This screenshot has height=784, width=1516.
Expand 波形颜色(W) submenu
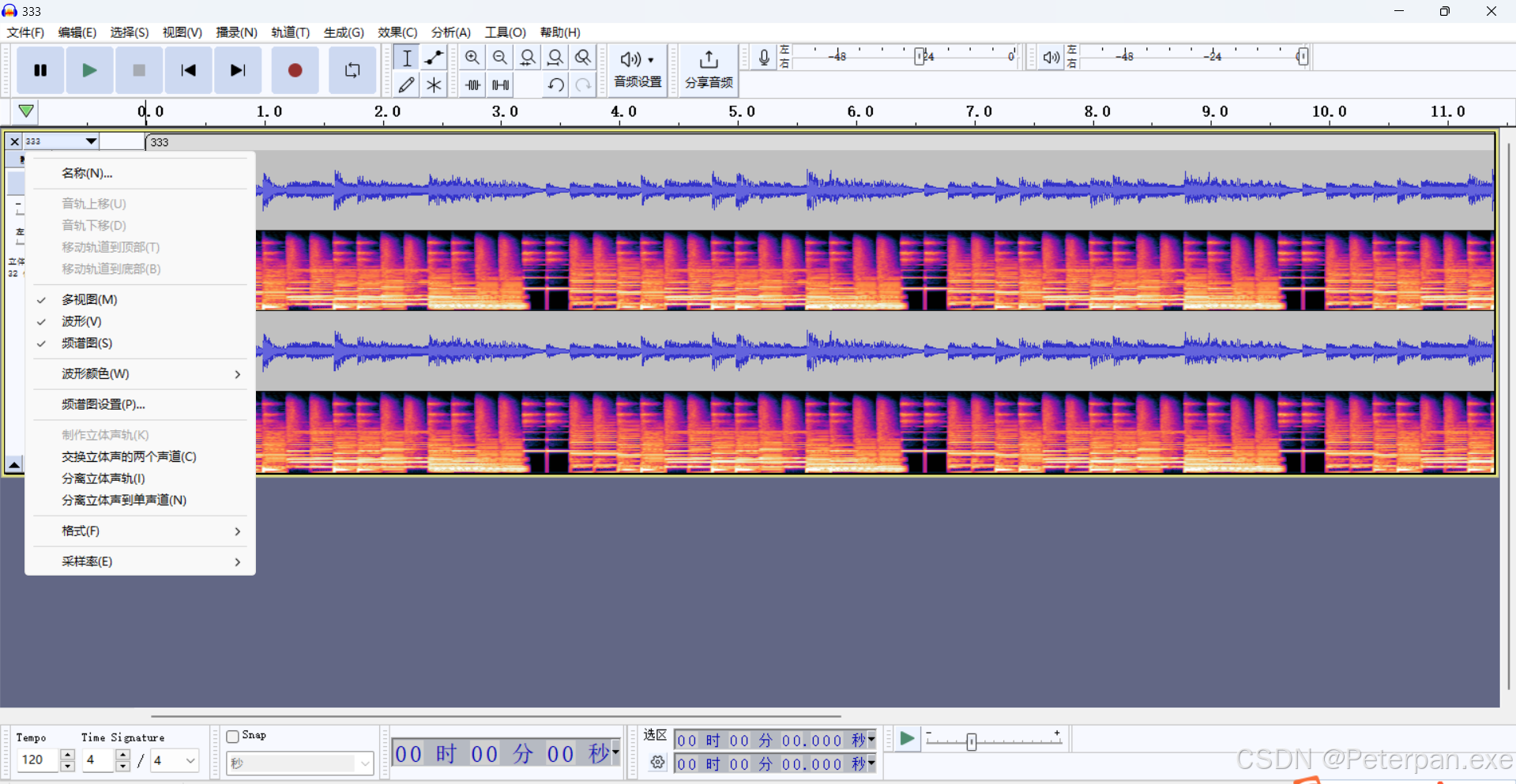pos(140,373)
